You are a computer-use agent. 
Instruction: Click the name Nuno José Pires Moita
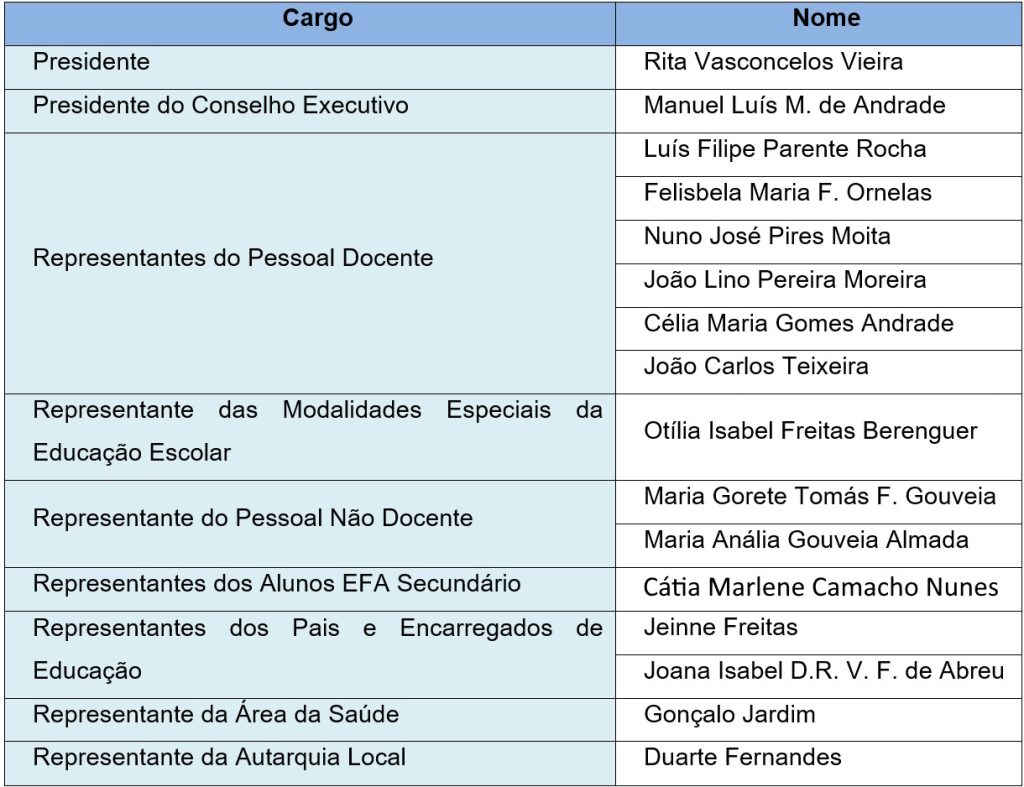pyautogui.click(x=767, y=236)
